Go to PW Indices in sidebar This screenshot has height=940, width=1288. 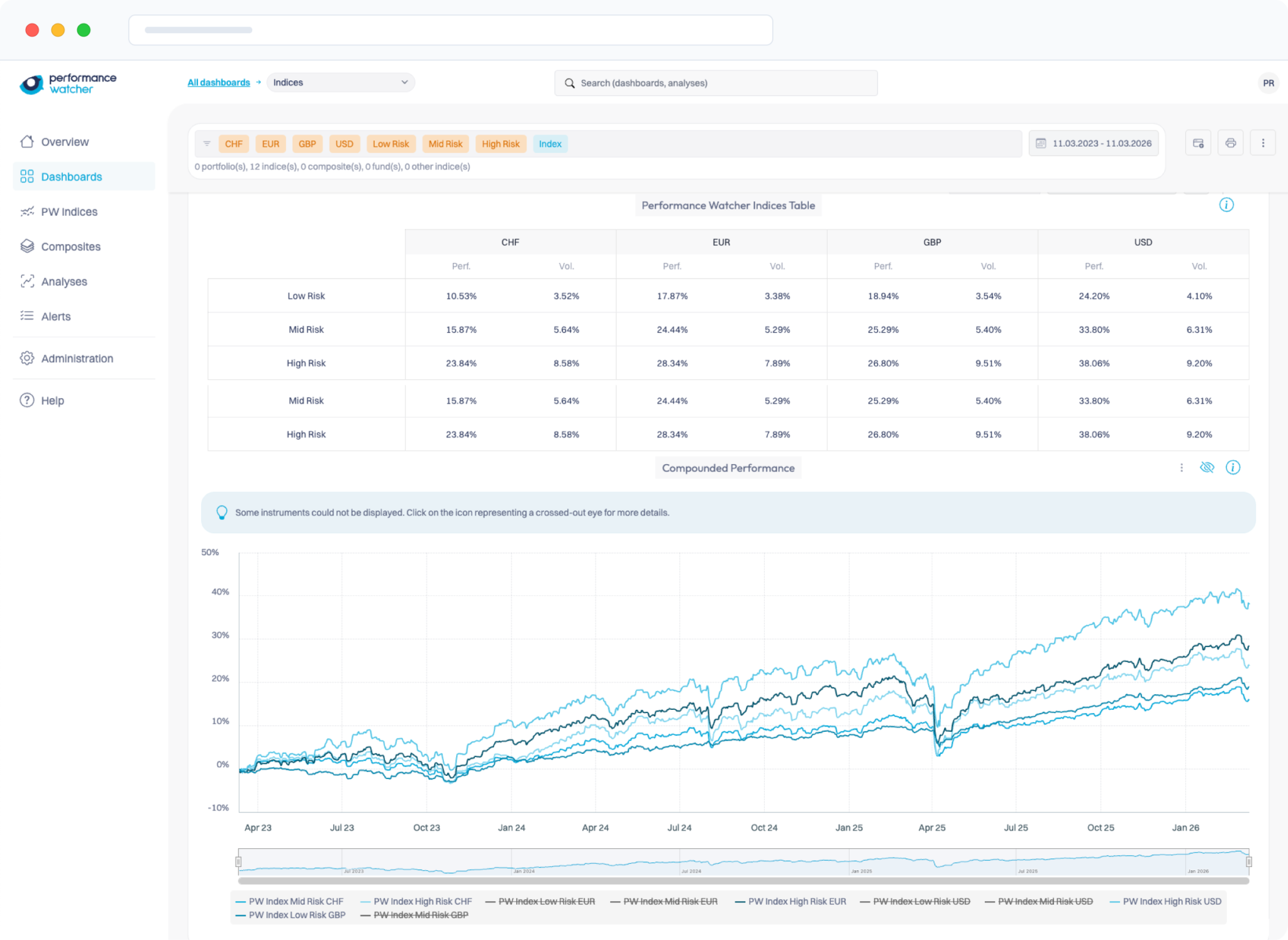[69, 212]
